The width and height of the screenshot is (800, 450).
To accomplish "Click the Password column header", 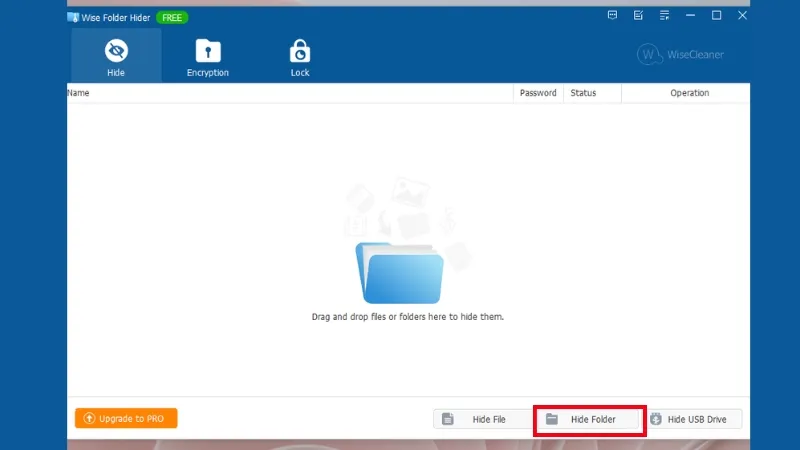I will 538,93.
